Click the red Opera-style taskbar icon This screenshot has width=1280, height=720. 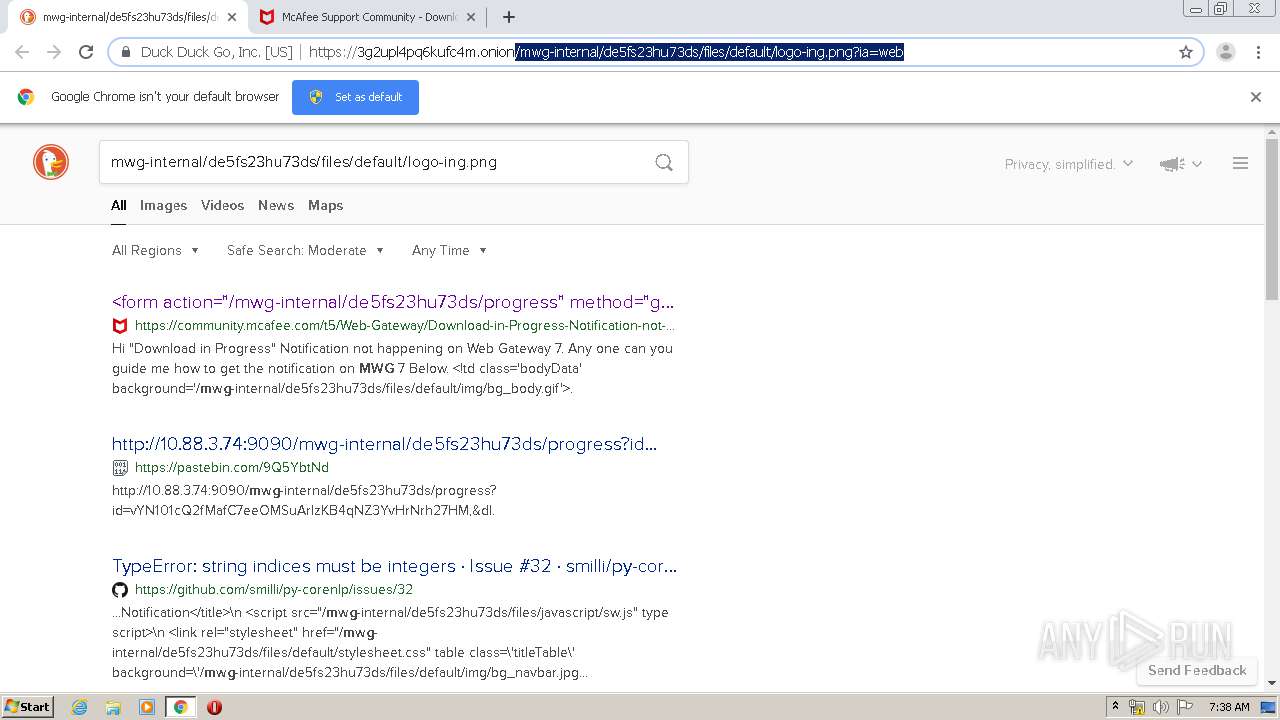(214, 707)
